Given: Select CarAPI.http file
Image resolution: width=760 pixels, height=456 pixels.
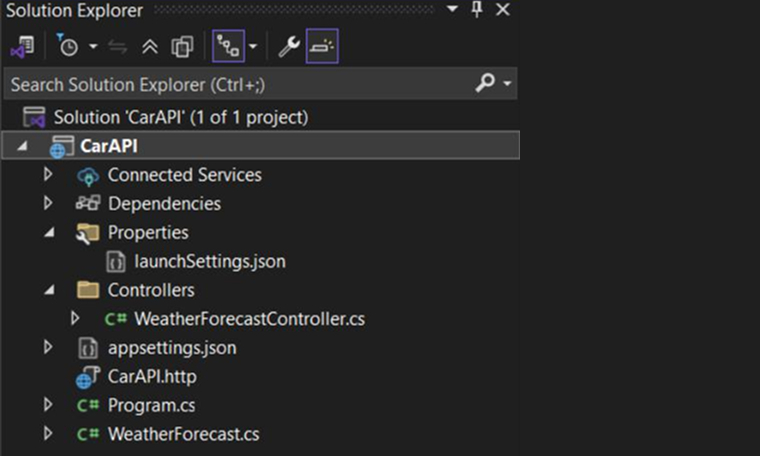Looking at the screenshot, I should (152, 377).
